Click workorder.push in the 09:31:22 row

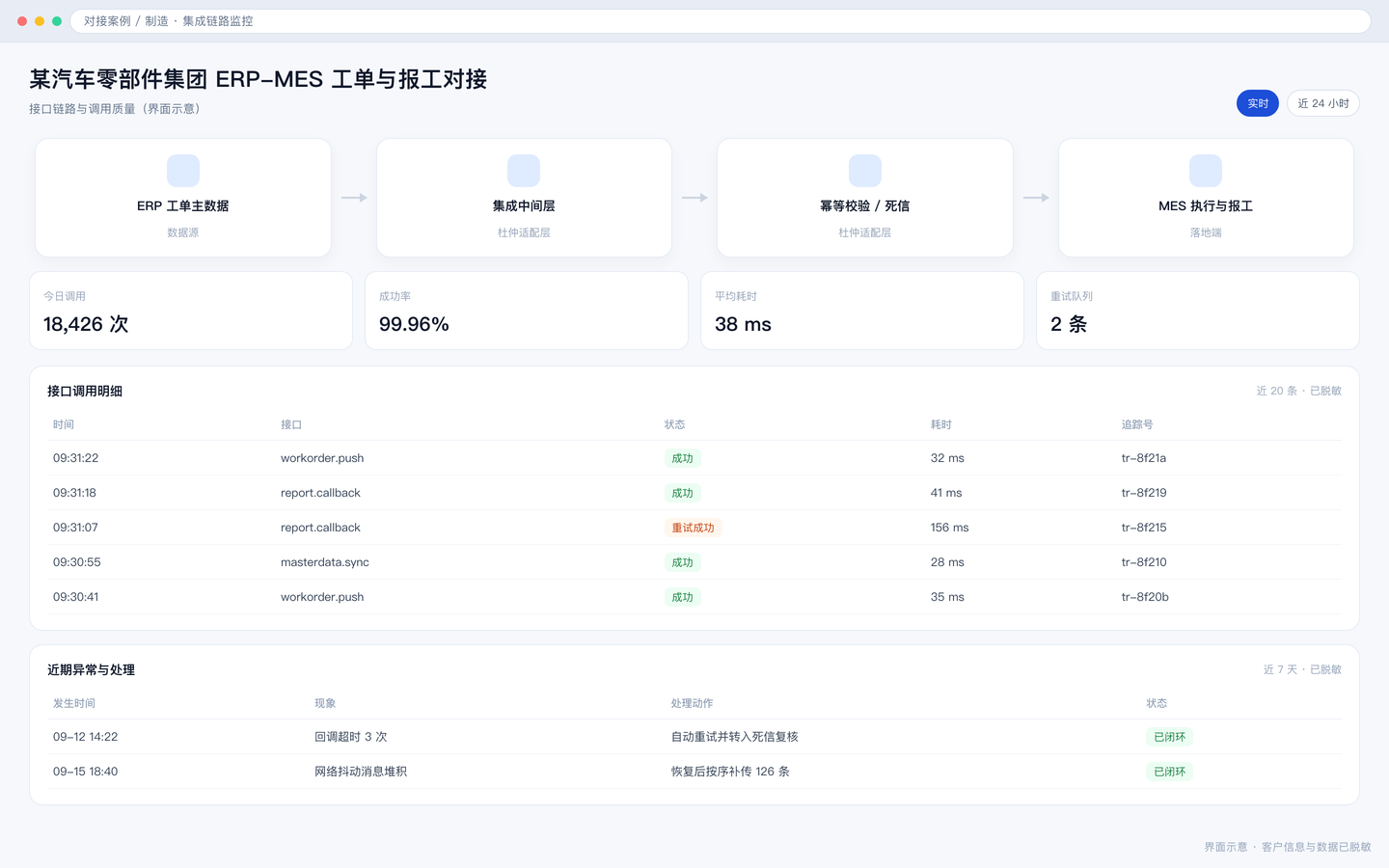click(322, 458)
